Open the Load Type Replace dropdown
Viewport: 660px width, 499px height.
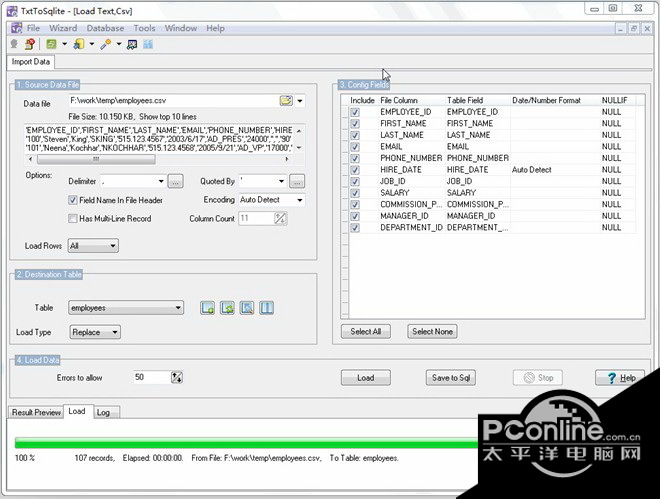[115, 332]
